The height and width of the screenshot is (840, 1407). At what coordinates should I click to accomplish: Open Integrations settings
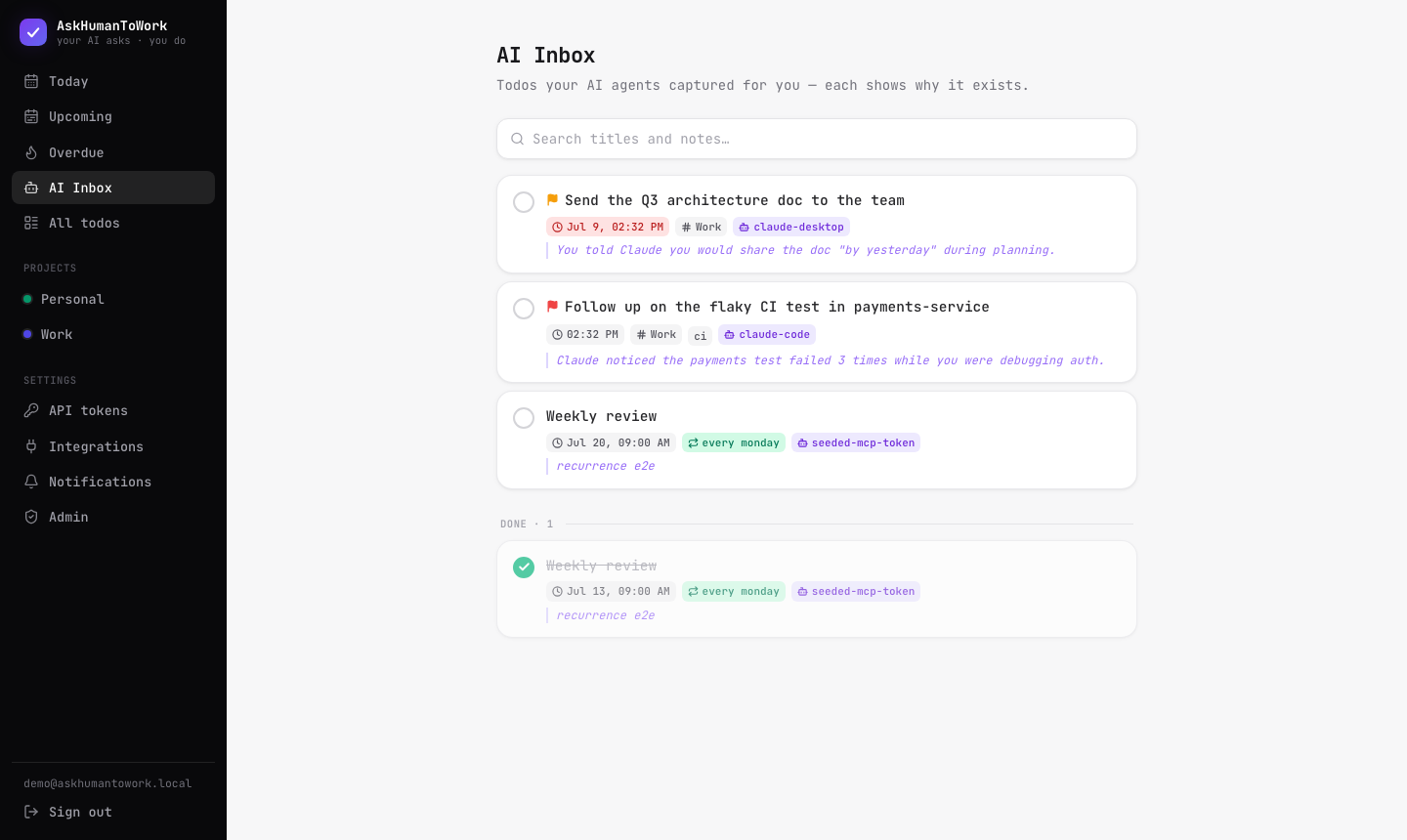pos(113,446)
